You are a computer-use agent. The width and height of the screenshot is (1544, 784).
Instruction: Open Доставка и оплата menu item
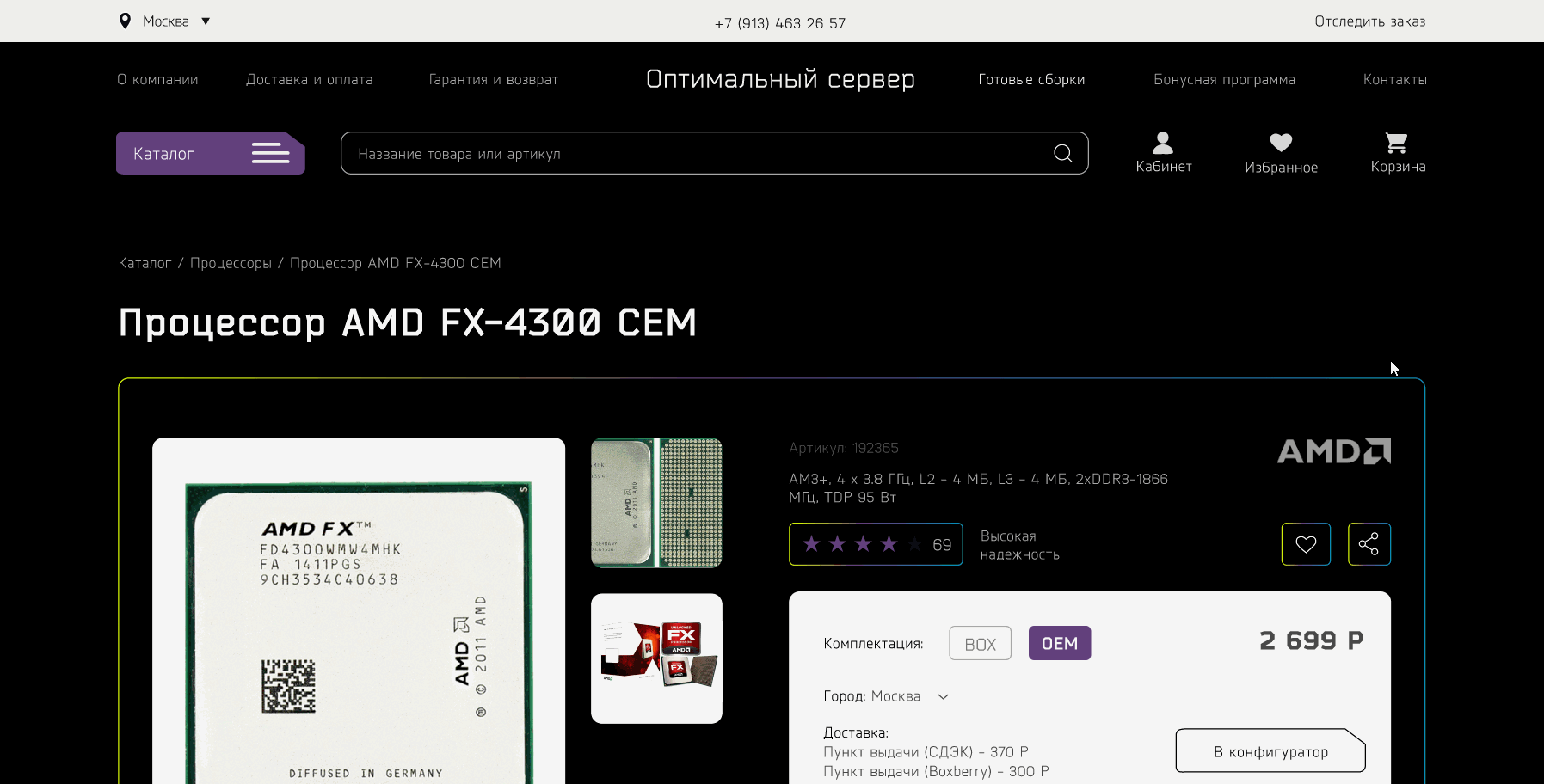click(x=310, y=79)
